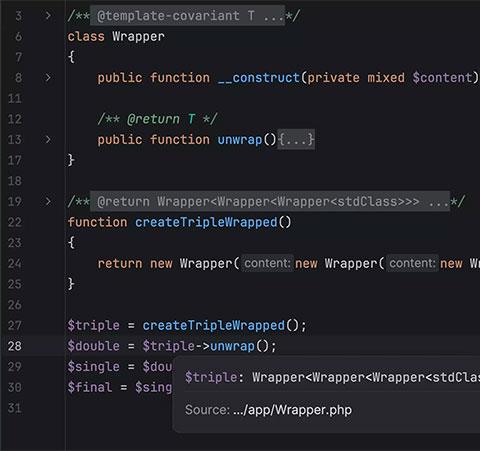Expand the folded unwrap method at line 13
The image size is (480, 451).
pyautogui.click(x=48, y=139)
